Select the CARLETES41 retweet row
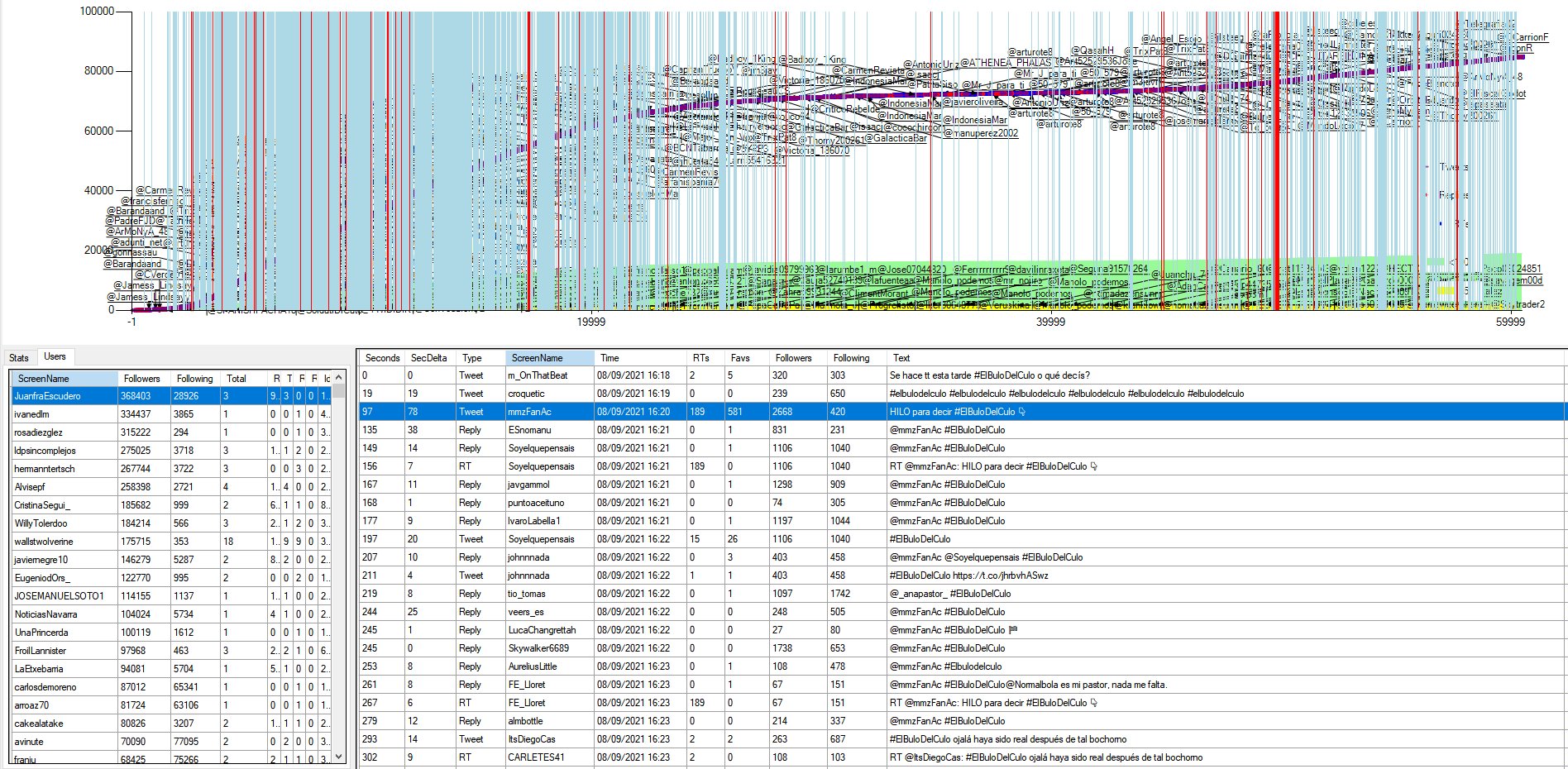Screen dimensions: 1568x769 [963, 757]
